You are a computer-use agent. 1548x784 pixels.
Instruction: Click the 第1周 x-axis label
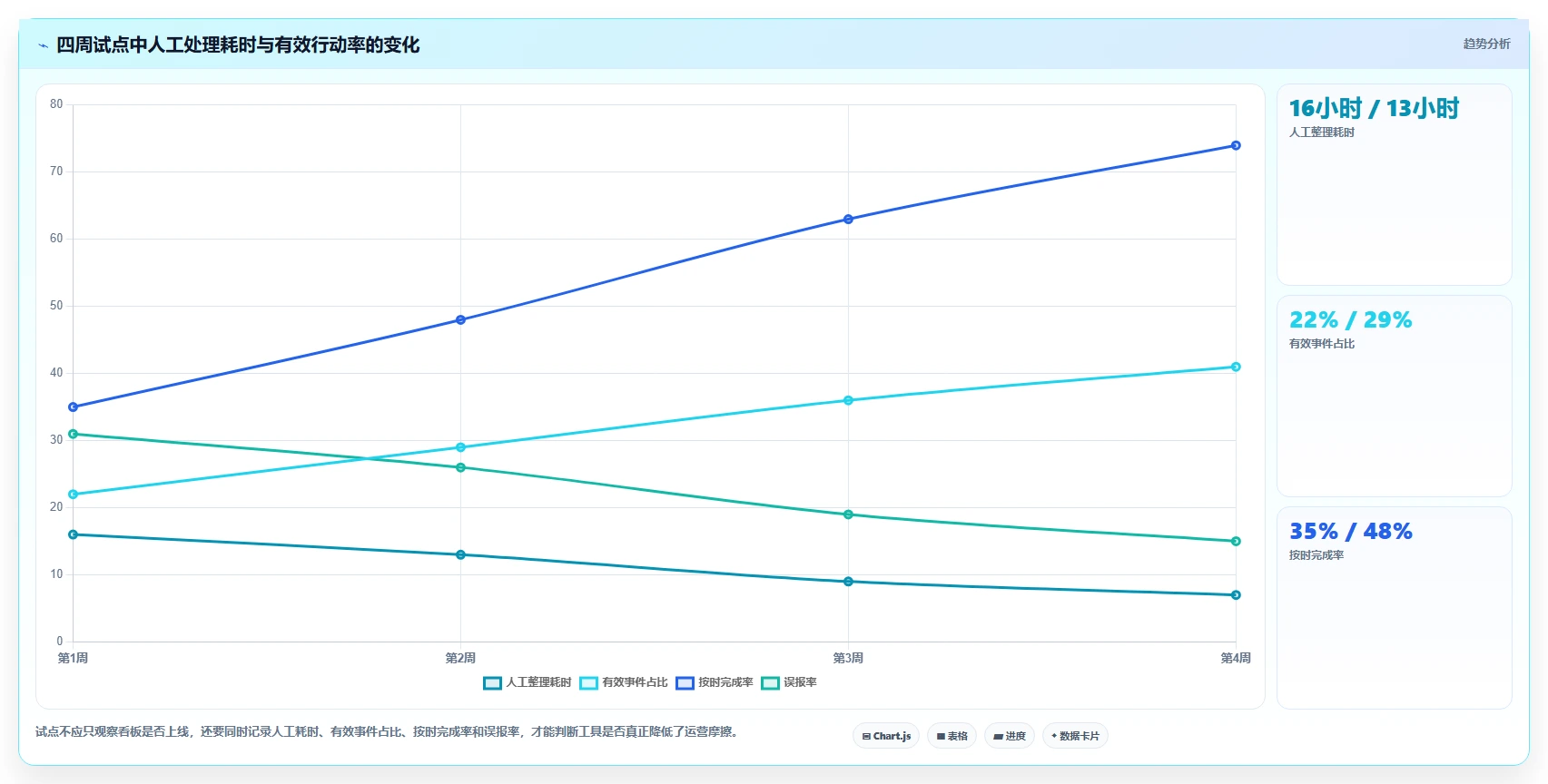coord(73,658)
